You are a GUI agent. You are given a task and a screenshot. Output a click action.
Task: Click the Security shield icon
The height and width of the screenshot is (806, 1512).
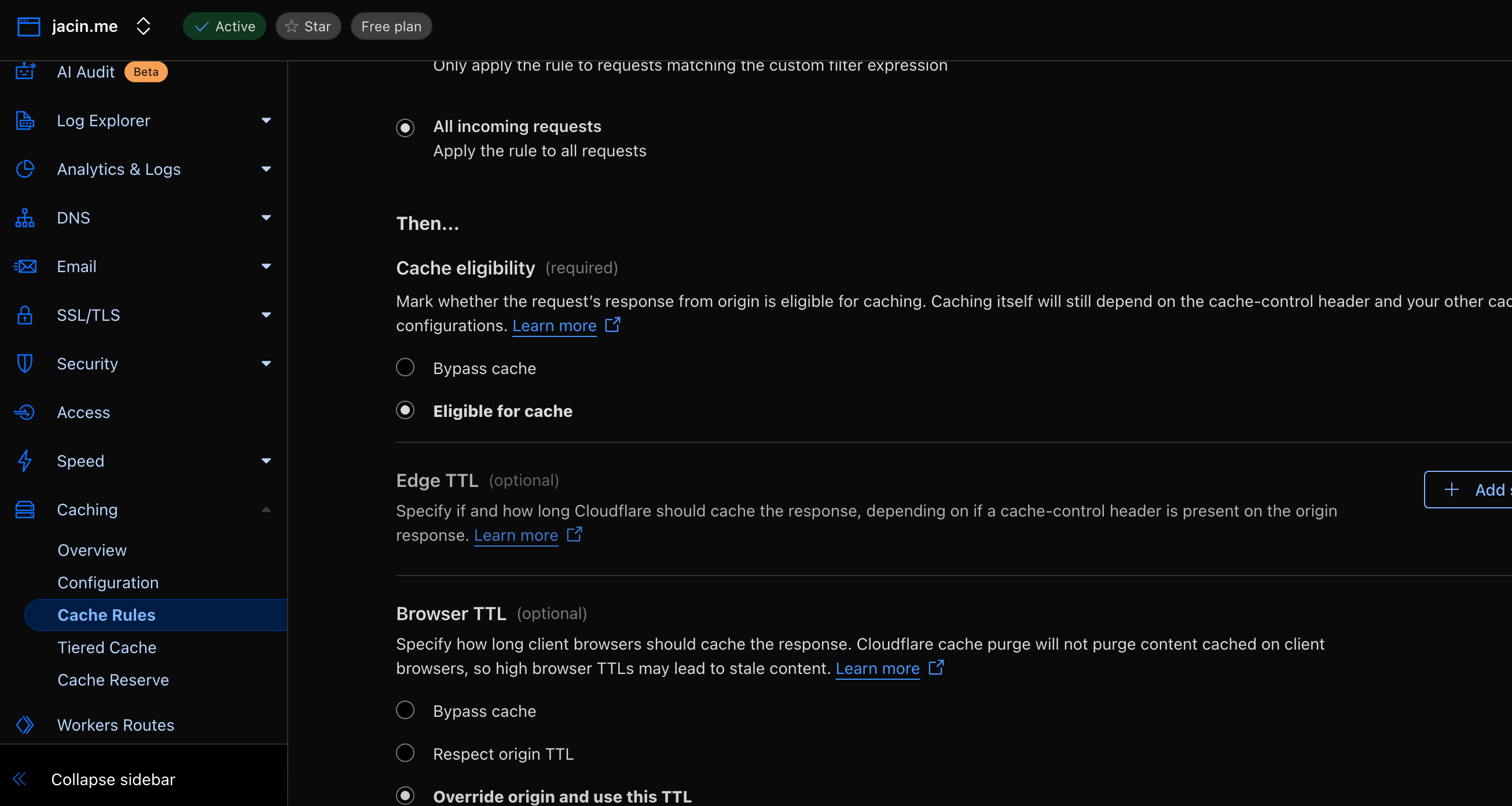pos(25,364)
